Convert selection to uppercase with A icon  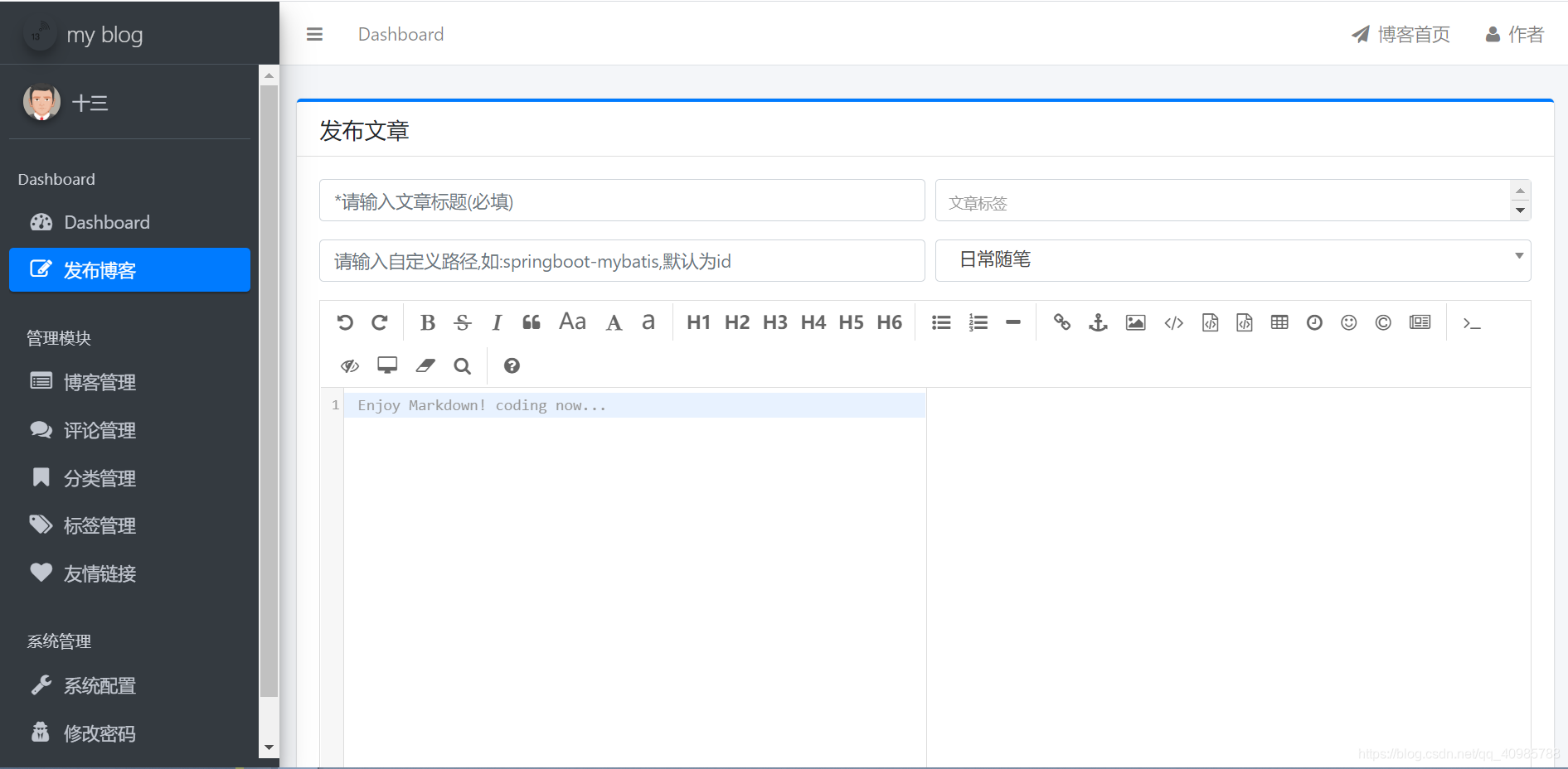(614, 322)
